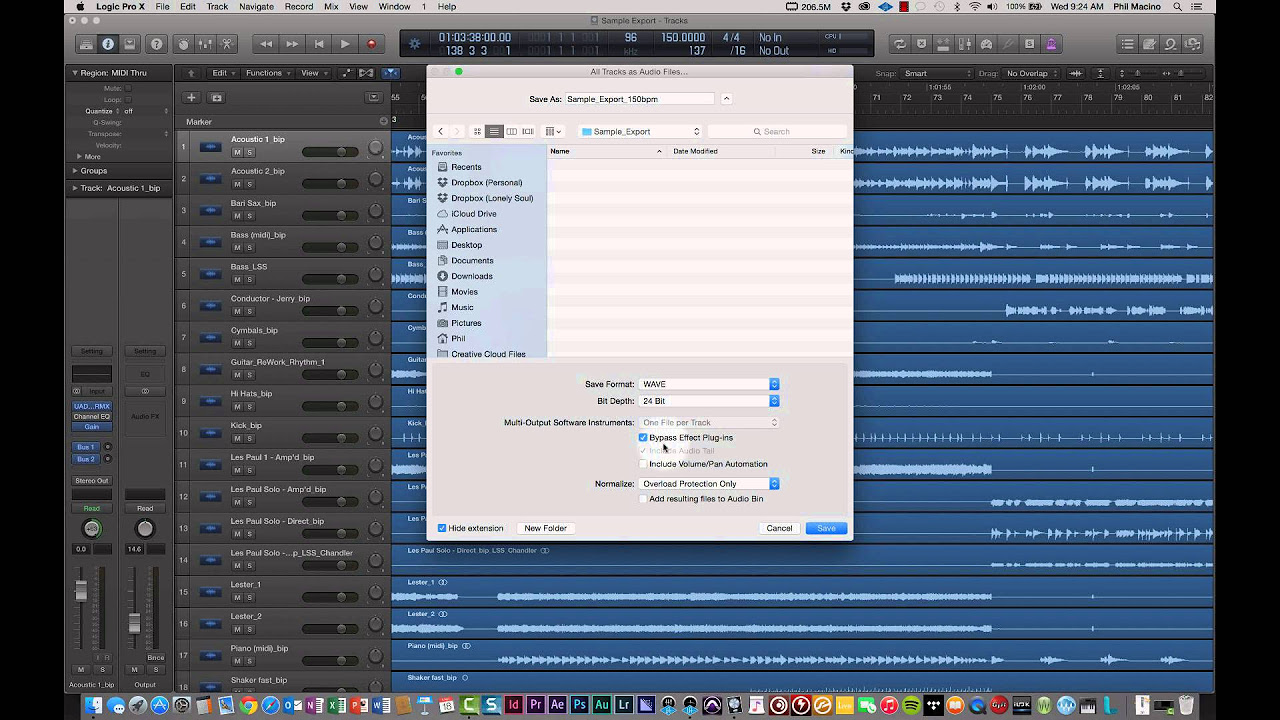Open the Save Format WAVE dropdown
This screenshot has width=1280, height=720.
coord(709,384)
